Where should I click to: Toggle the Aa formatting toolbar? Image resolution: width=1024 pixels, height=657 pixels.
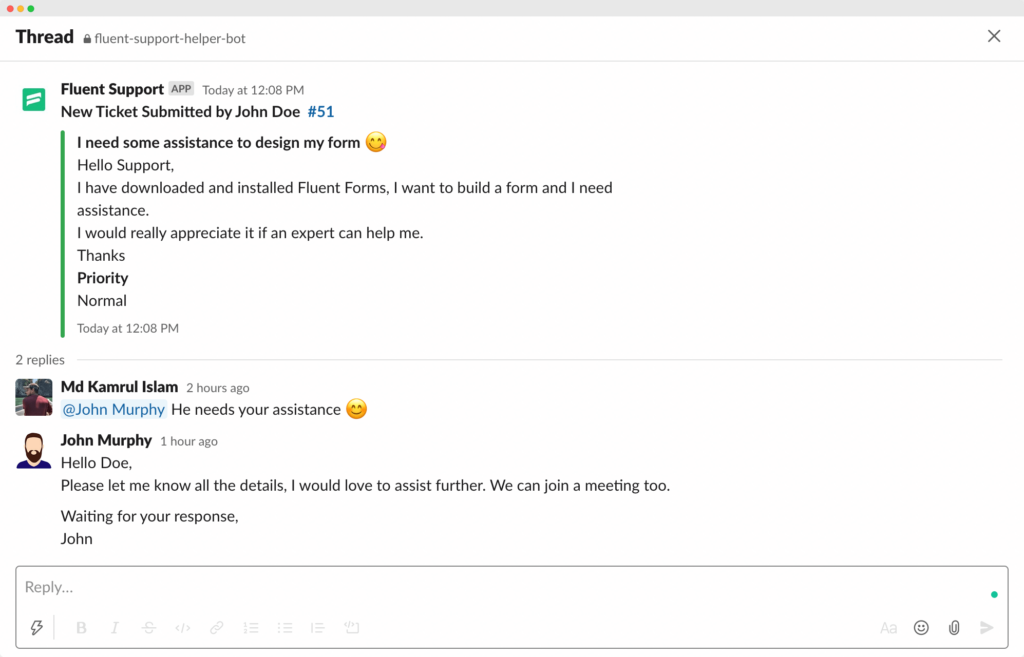888,628
